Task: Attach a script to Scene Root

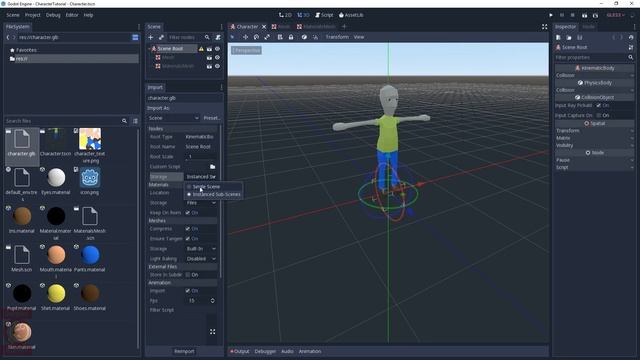Action: [218, 37]
